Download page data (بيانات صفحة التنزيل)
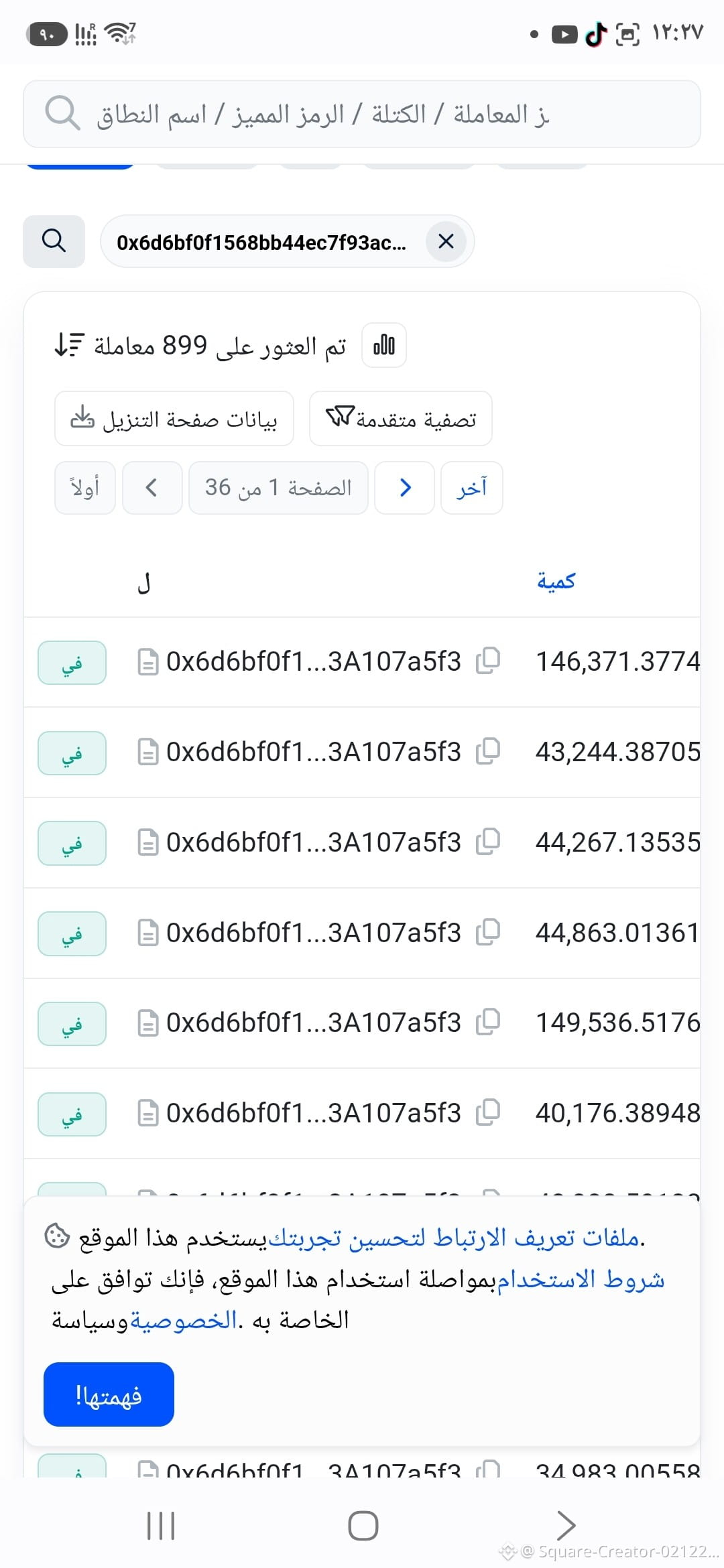This screenshot has width=724, height=1568. [174, 419]
